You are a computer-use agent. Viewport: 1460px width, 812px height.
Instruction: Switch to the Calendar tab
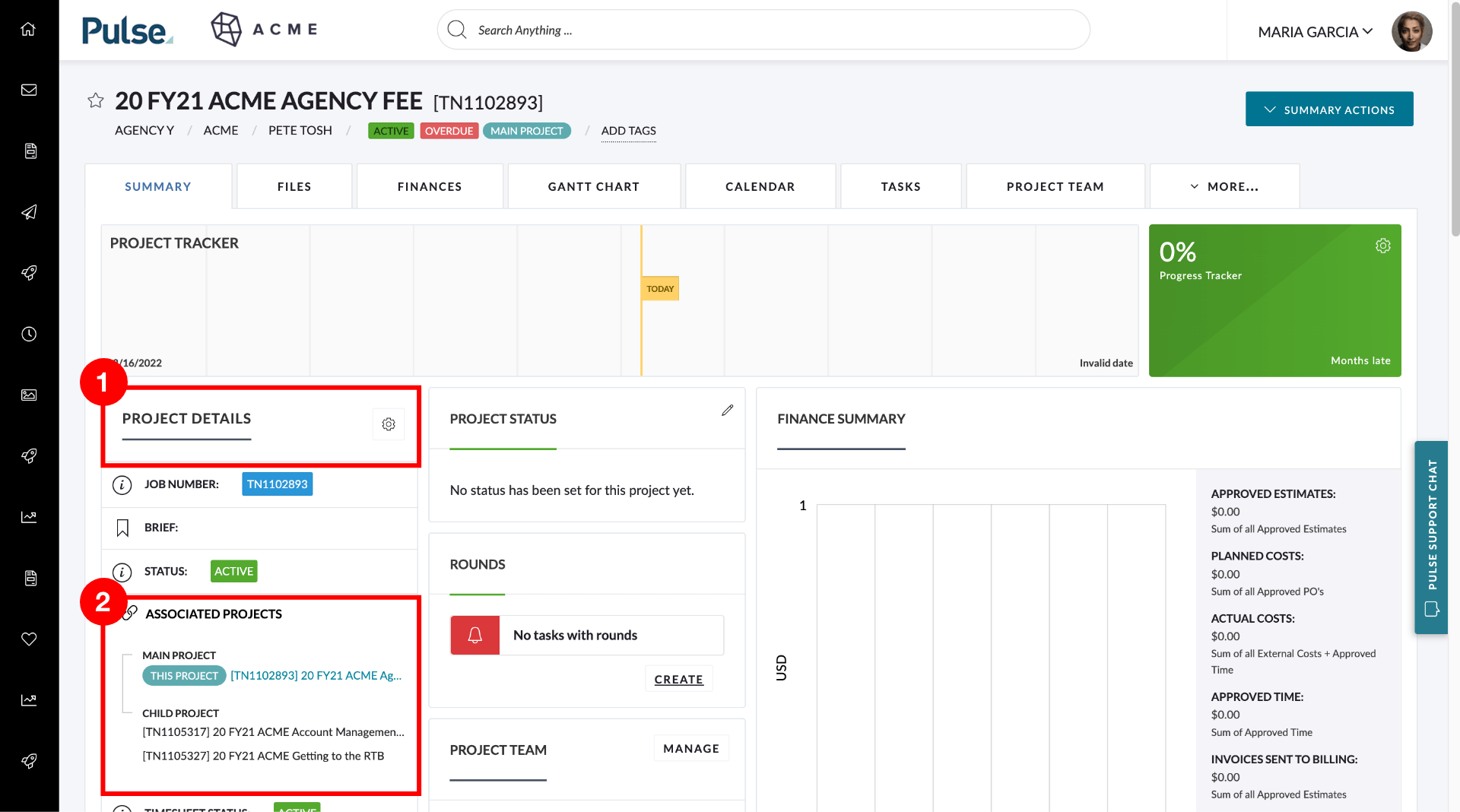[760, 186]
